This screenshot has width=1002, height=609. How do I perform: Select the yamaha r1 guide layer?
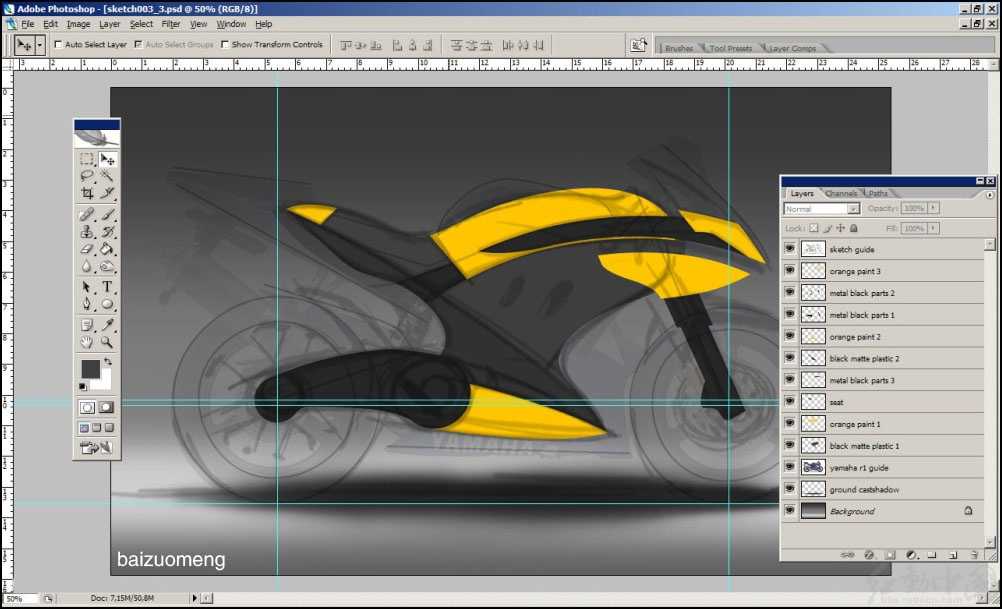click(858, 468)
